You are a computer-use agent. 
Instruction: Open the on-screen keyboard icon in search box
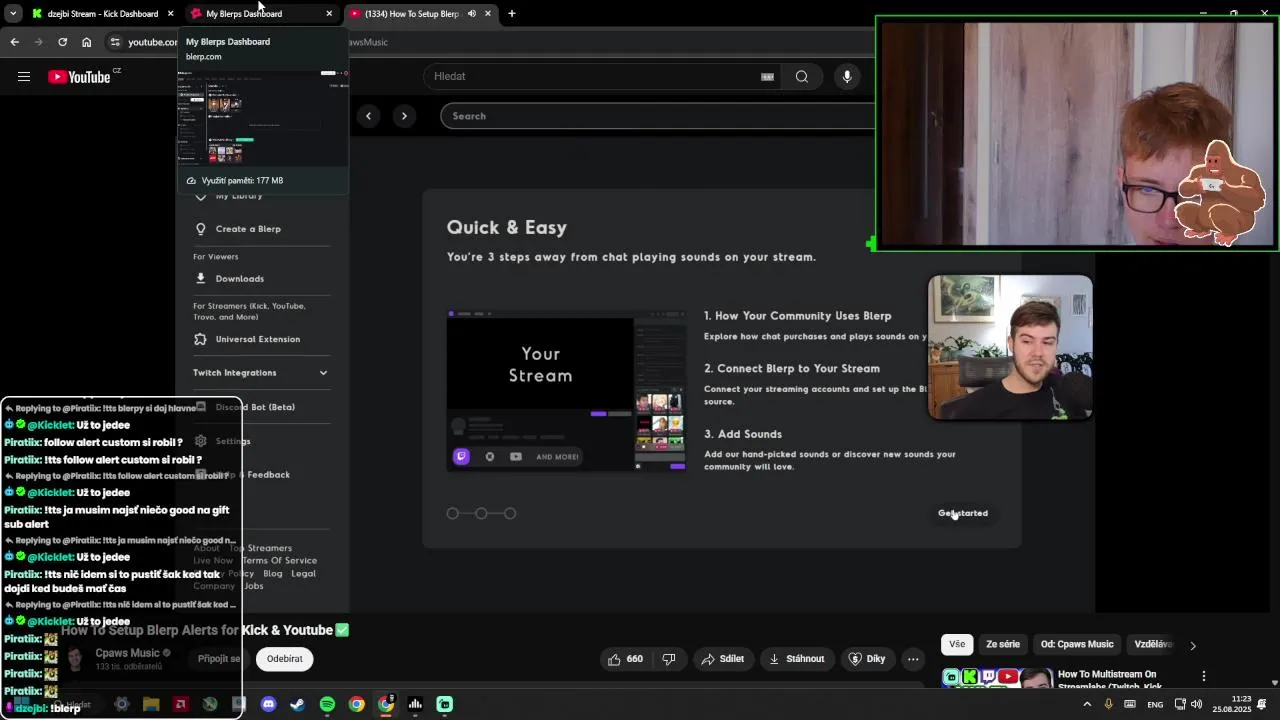[x=767, y=77]
